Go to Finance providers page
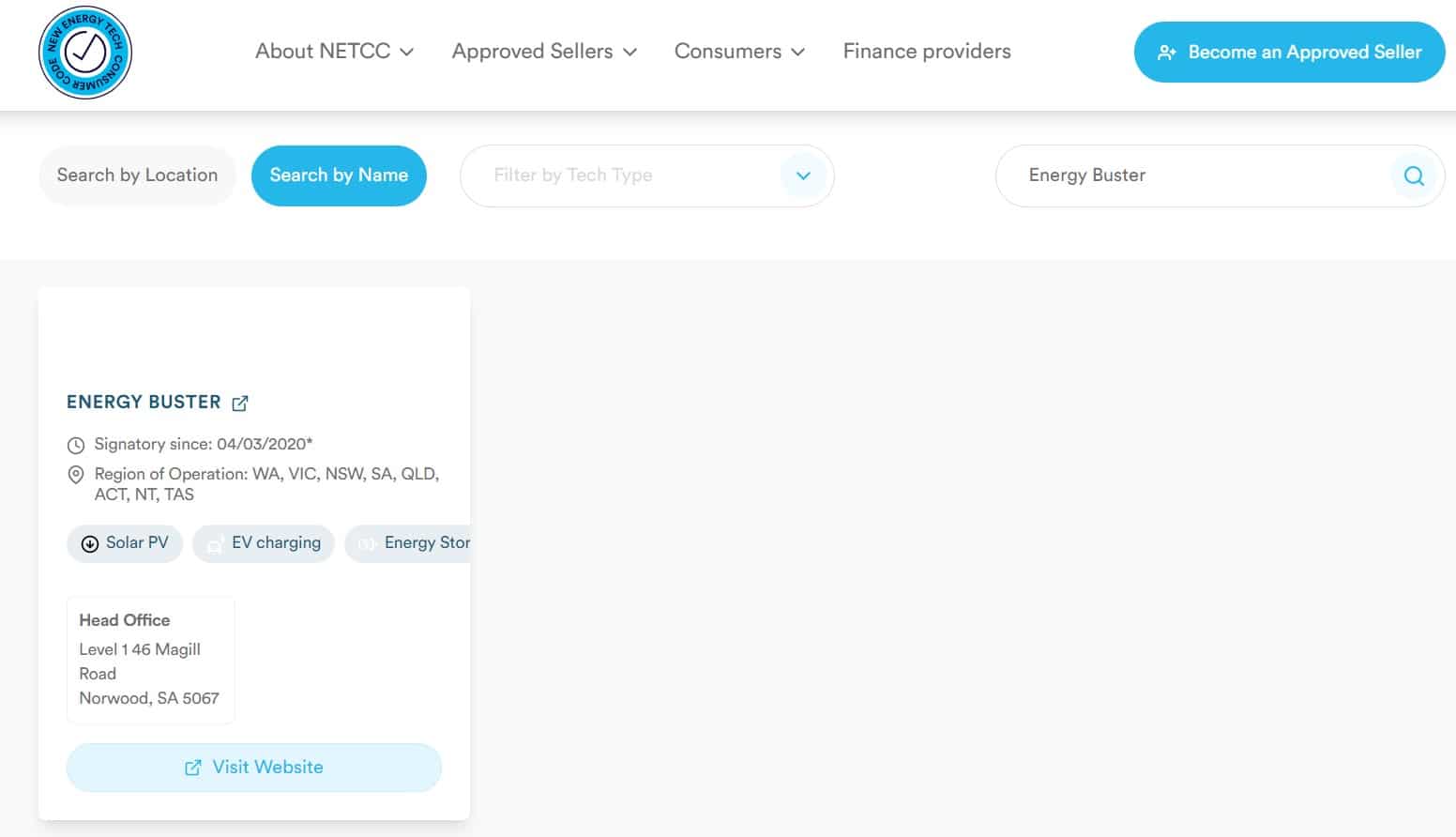This screenshot has width=1456, height=837. 927,52
